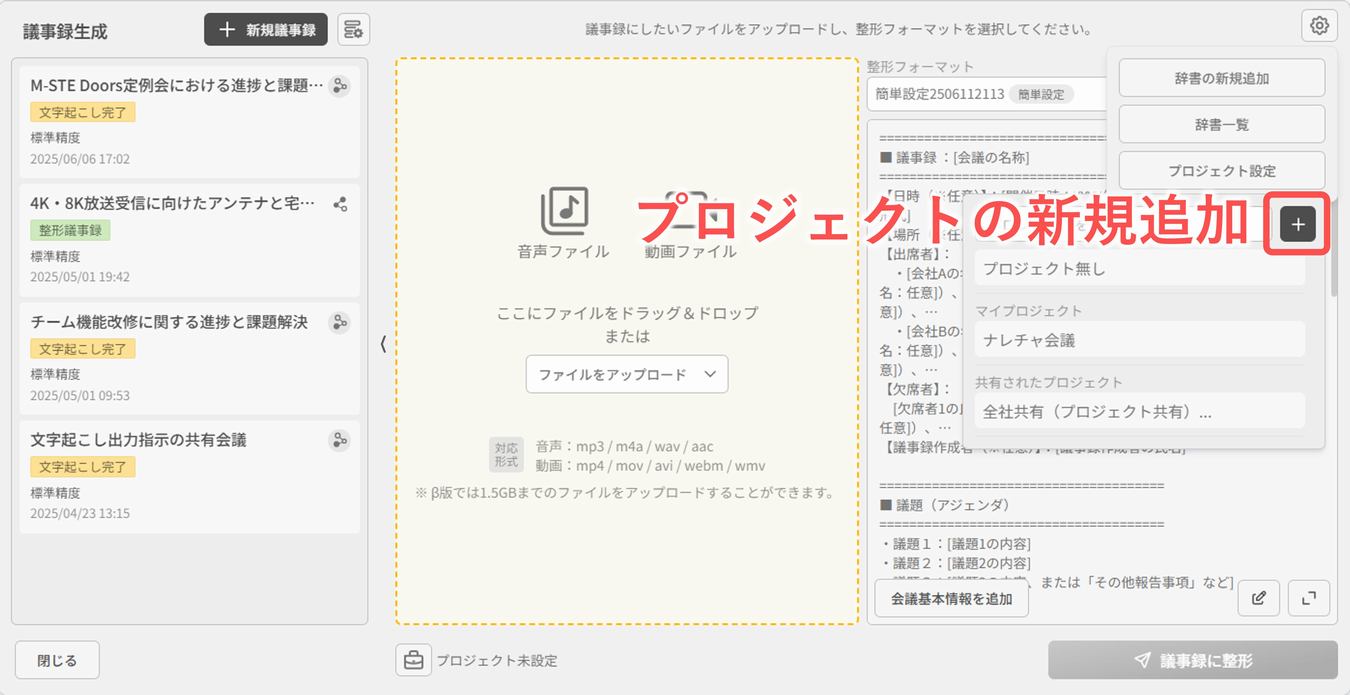Screen dimensions: 1350x695
Task: Click the 会議基本情報を追加 field button
Action: coord(949,598)
